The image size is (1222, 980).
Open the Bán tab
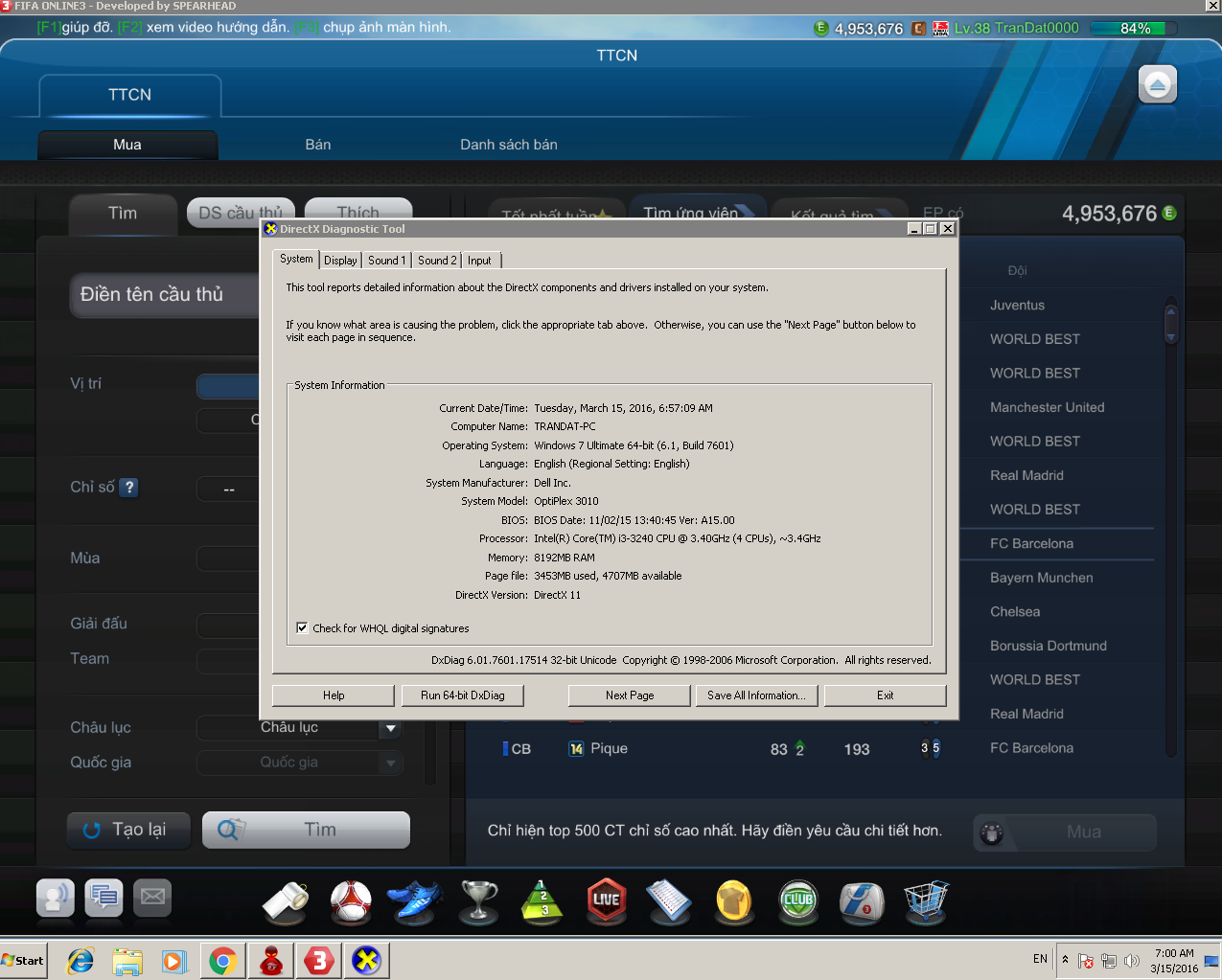coord(318,145)
